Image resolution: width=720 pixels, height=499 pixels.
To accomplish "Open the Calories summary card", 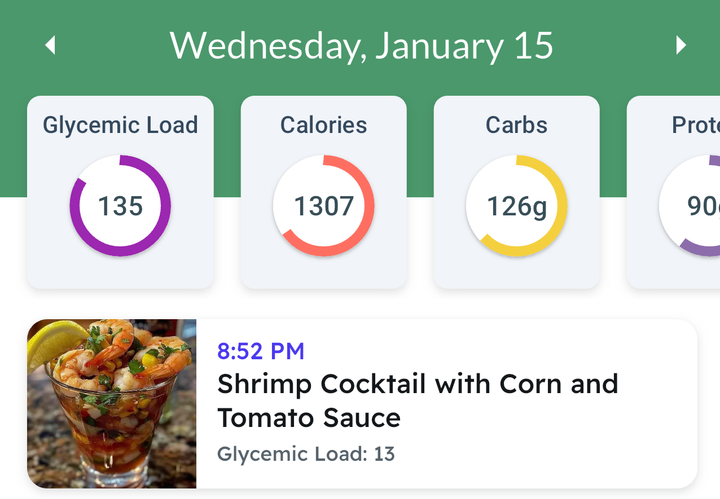I will click(x=324, y=192).
